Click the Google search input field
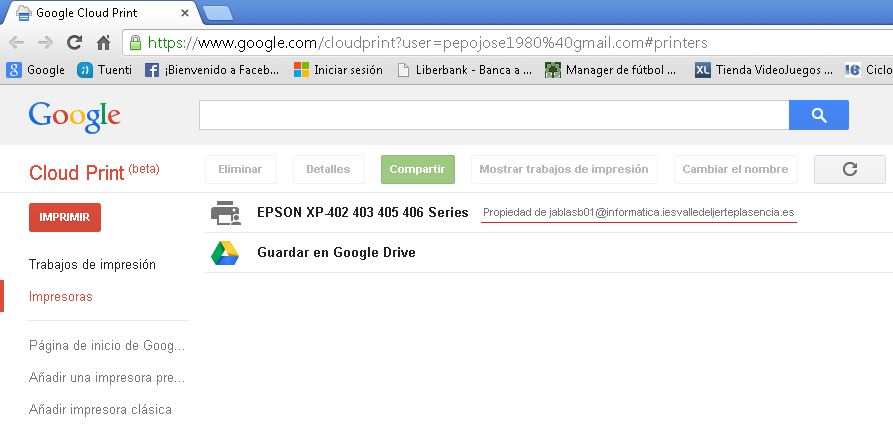The image size is (893, 432). point(494,115)
